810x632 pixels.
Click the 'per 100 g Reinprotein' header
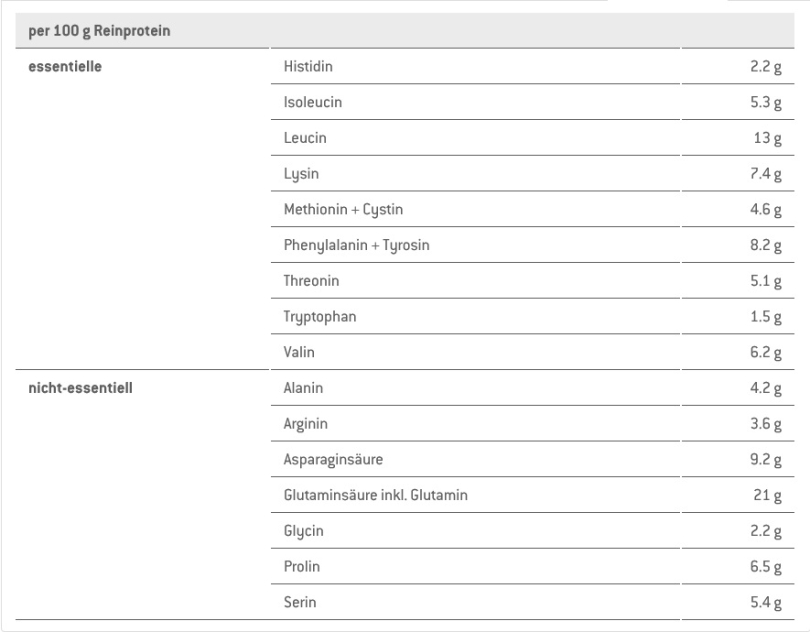point(99,31)
